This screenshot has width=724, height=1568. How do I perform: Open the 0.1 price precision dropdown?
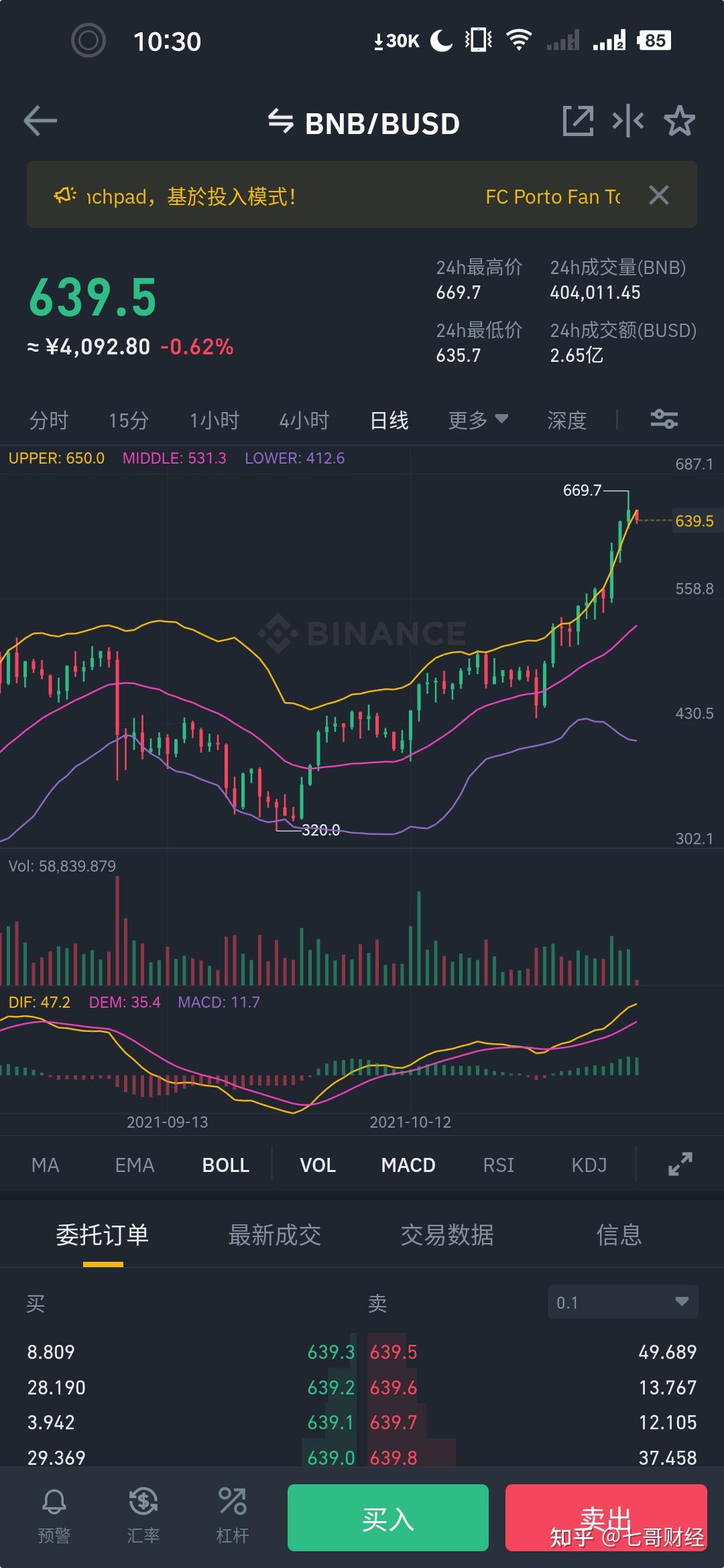[x=623, y=1302]
